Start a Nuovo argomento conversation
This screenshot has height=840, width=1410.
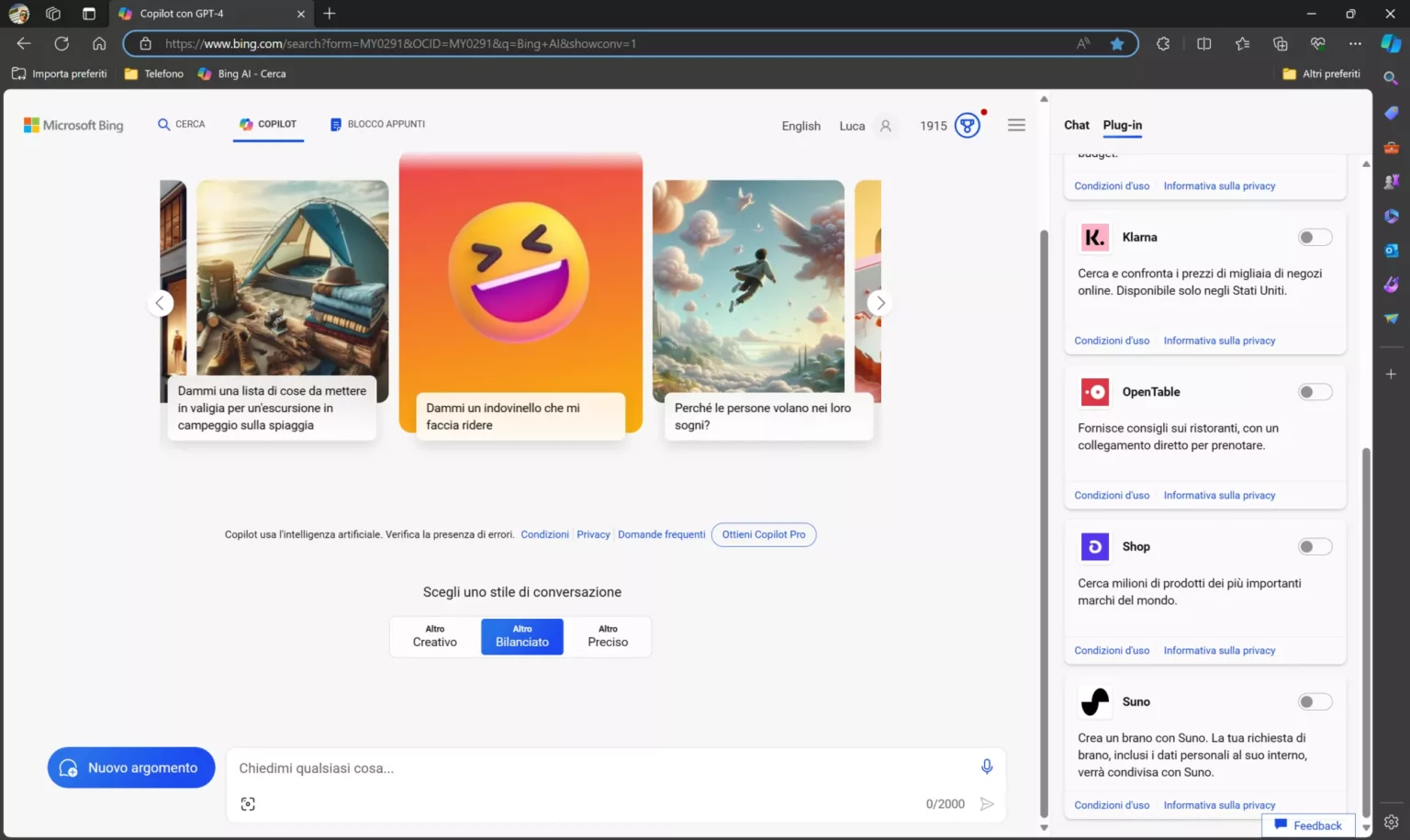(131, 767)
